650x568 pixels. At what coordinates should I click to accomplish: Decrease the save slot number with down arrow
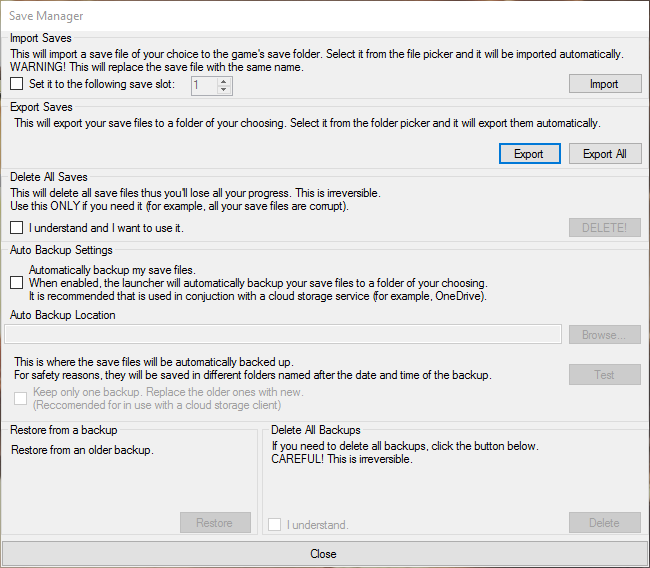[223, 90]
